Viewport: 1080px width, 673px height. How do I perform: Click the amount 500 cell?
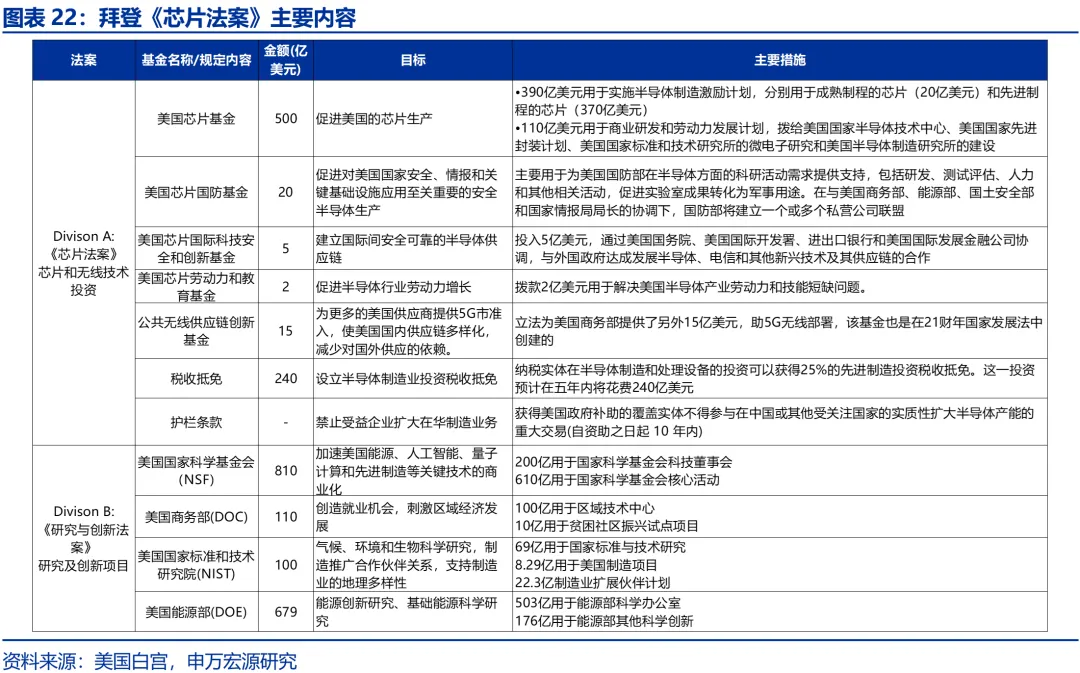click(285, 118)
